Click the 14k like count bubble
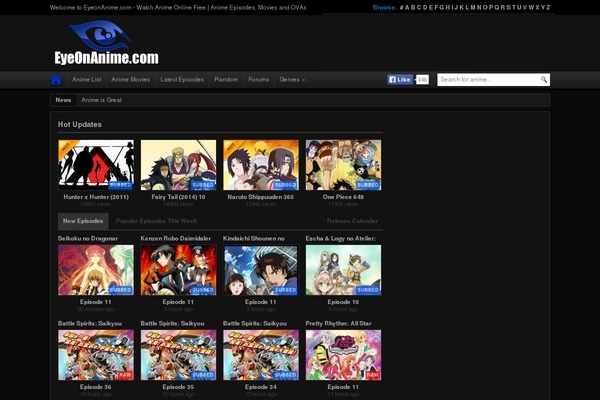This screenshot has width=600, height=400. [x=422, y=80]
